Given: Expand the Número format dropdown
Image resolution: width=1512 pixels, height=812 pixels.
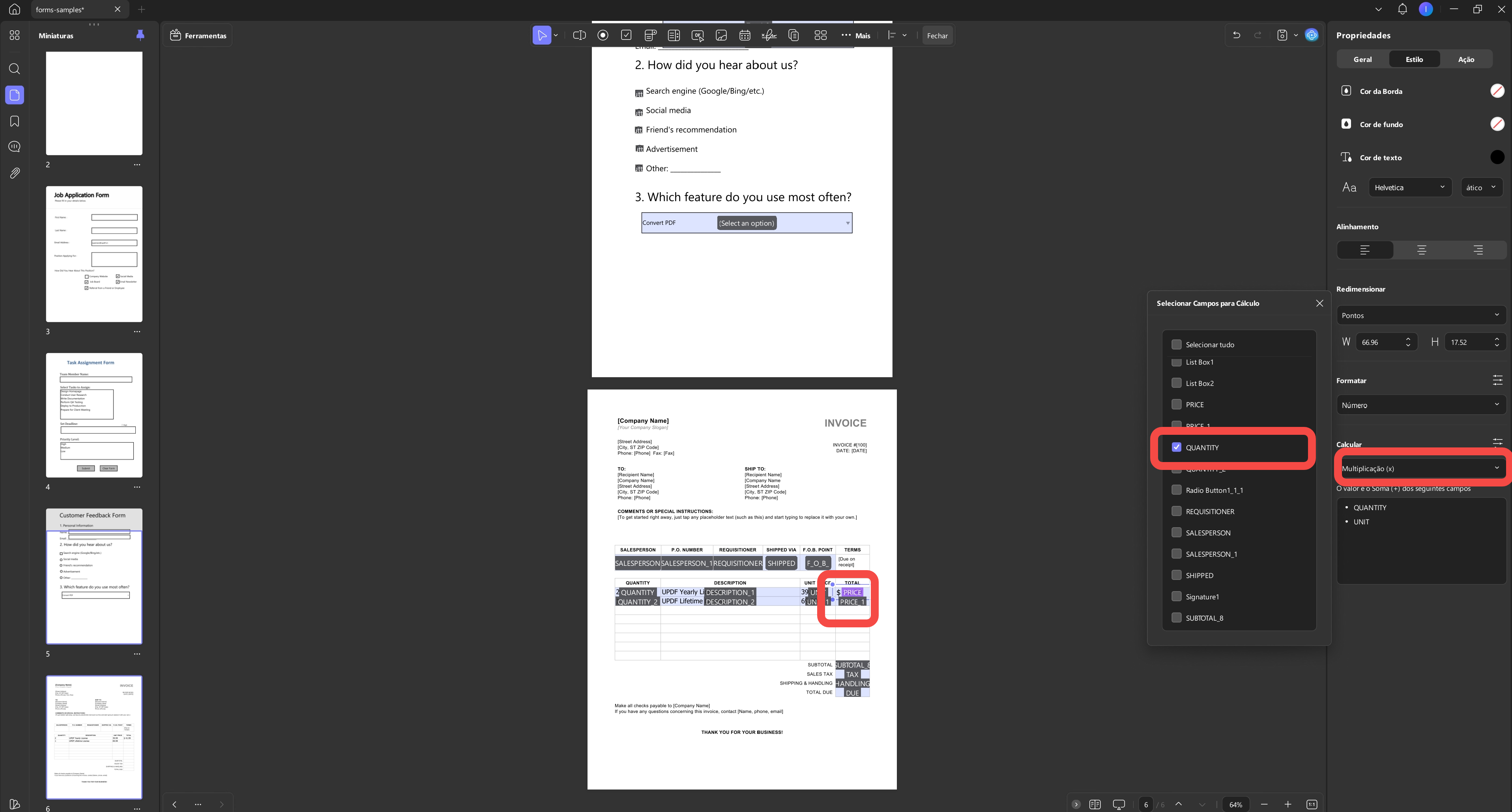Looking at the screenshot, I should [1420, 404].
